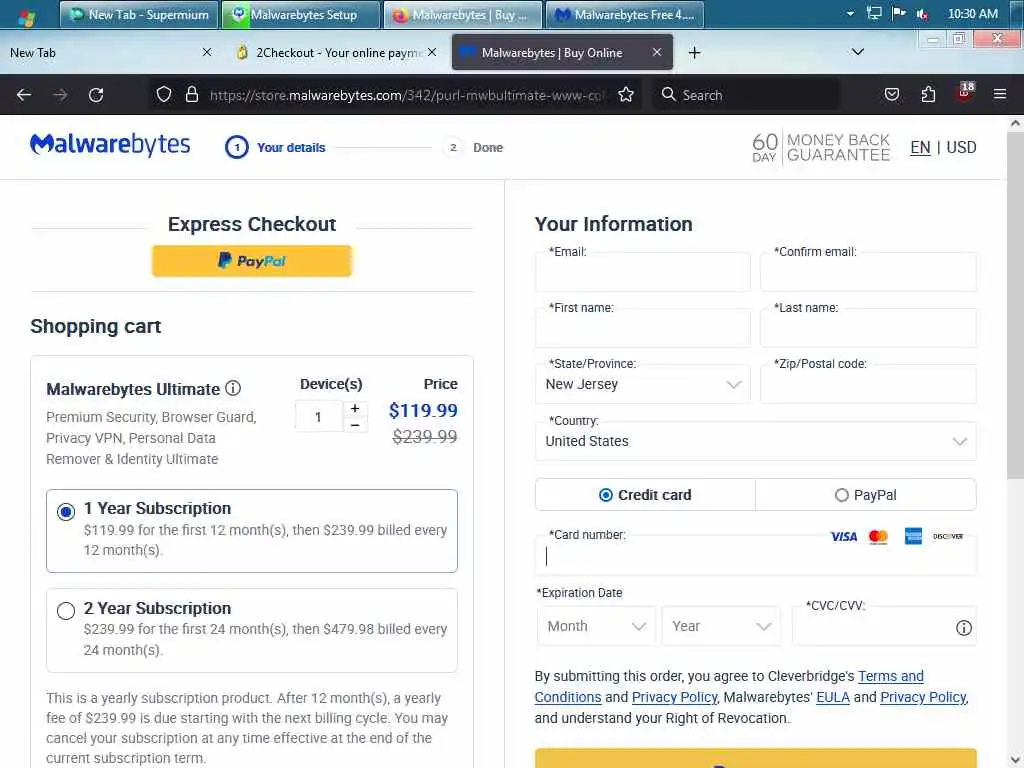1024x768 pixels.
Task: Click scrollbar down arrow
Action: click(1015, 760)
